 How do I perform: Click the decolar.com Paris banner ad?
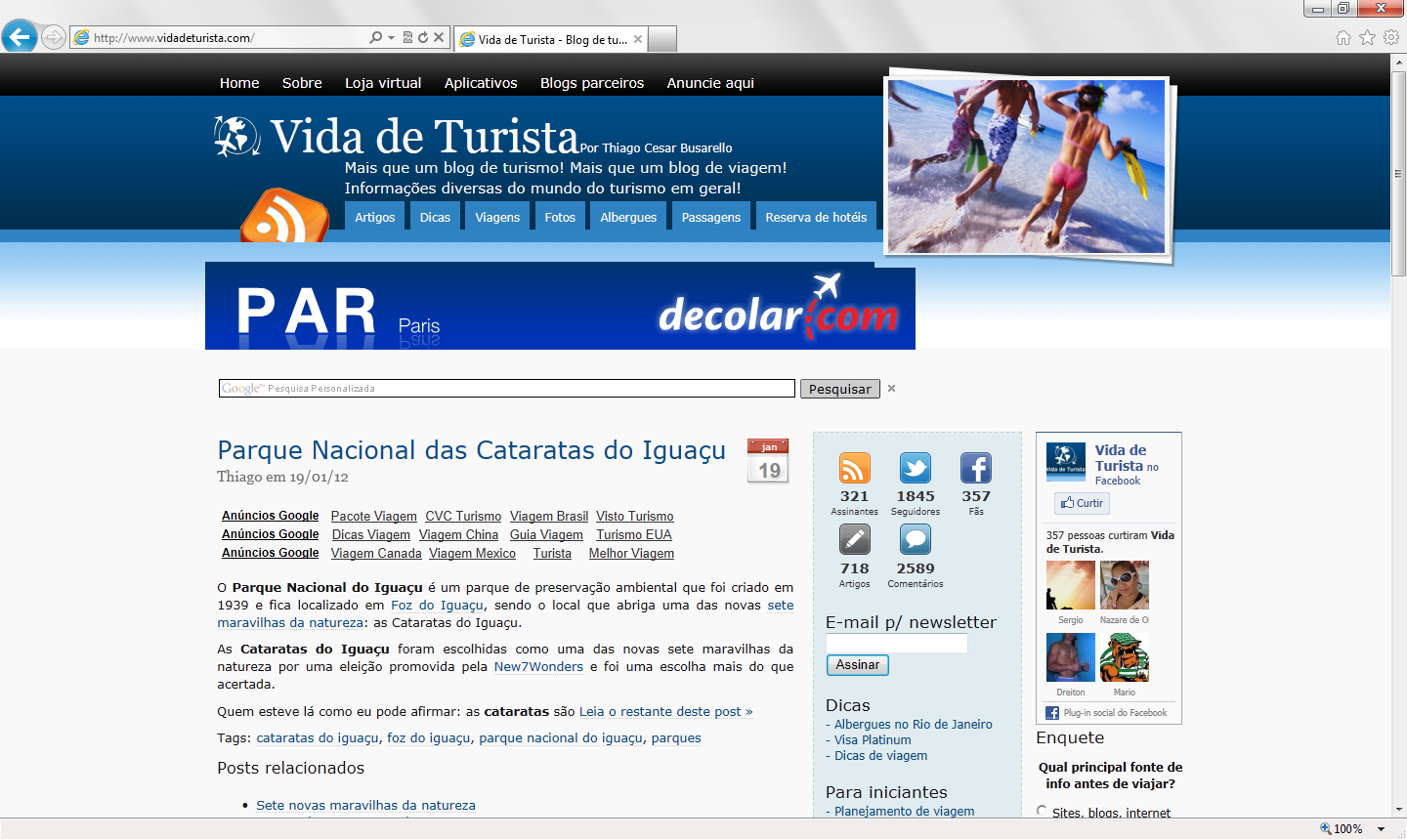[x=560, y=306]
